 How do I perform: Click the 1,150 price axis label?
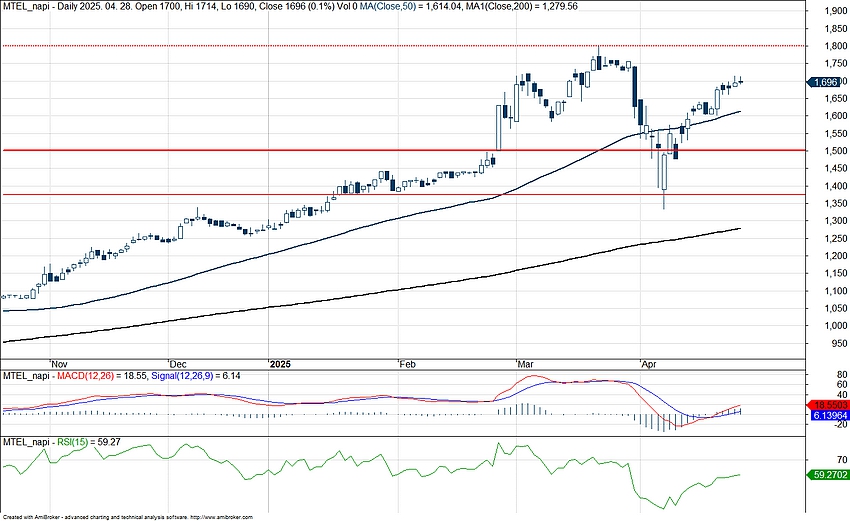(835, 273)
